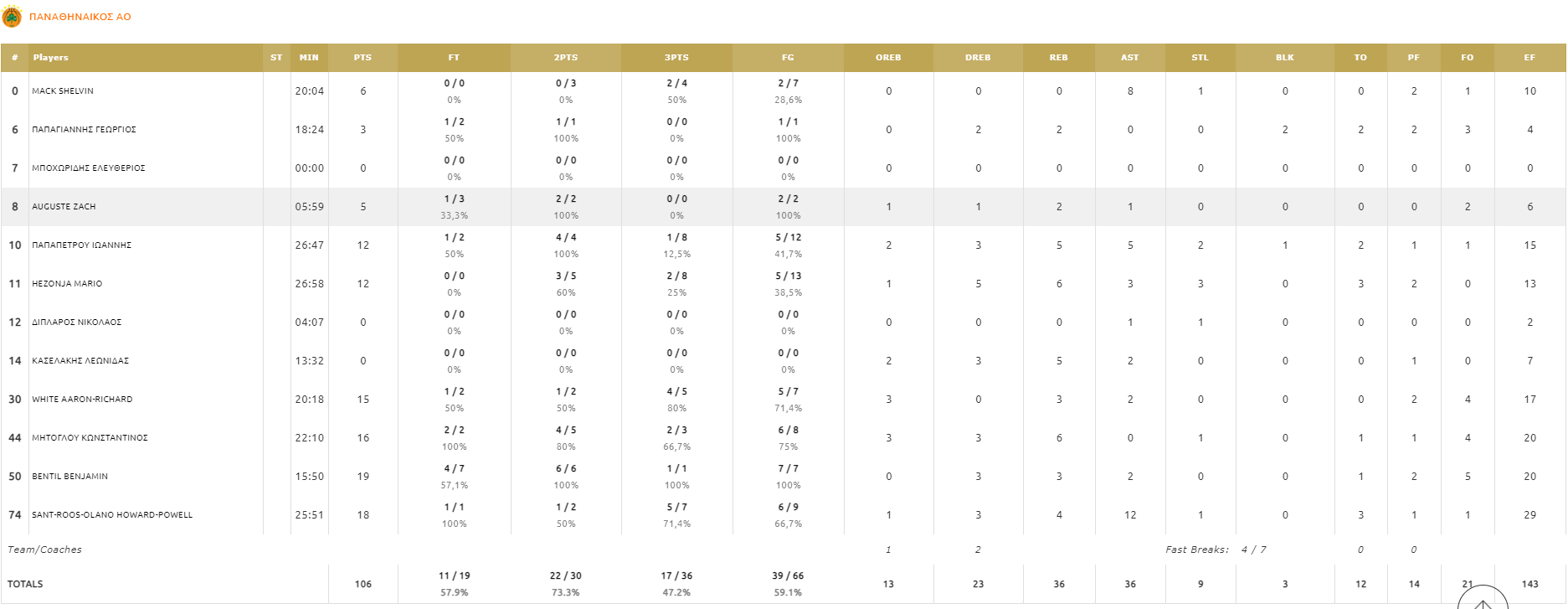Screen dimensions: 1568x609
Task: Click the Players column header
Action: pyautogui.click(x=51, y=58)
